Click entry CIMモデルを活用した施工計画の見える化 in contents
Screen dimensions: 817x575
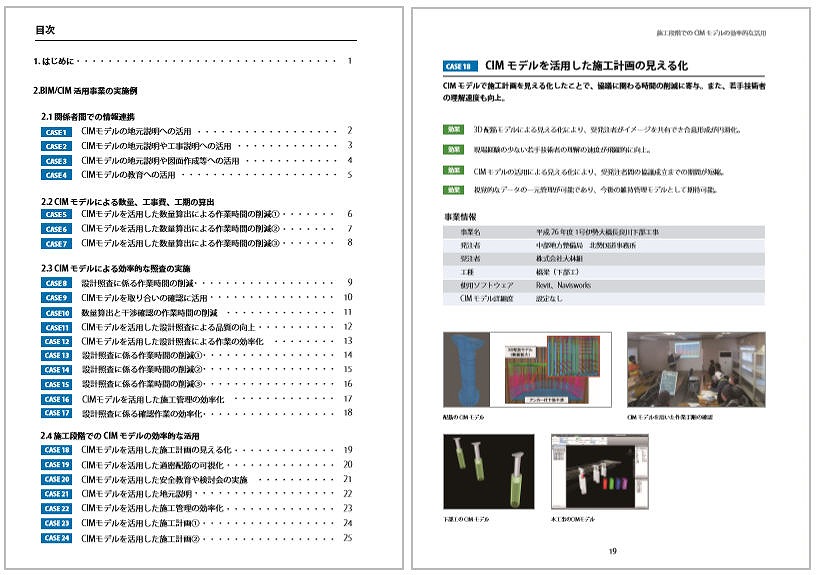pyautogui.click(x=156, y=450)
